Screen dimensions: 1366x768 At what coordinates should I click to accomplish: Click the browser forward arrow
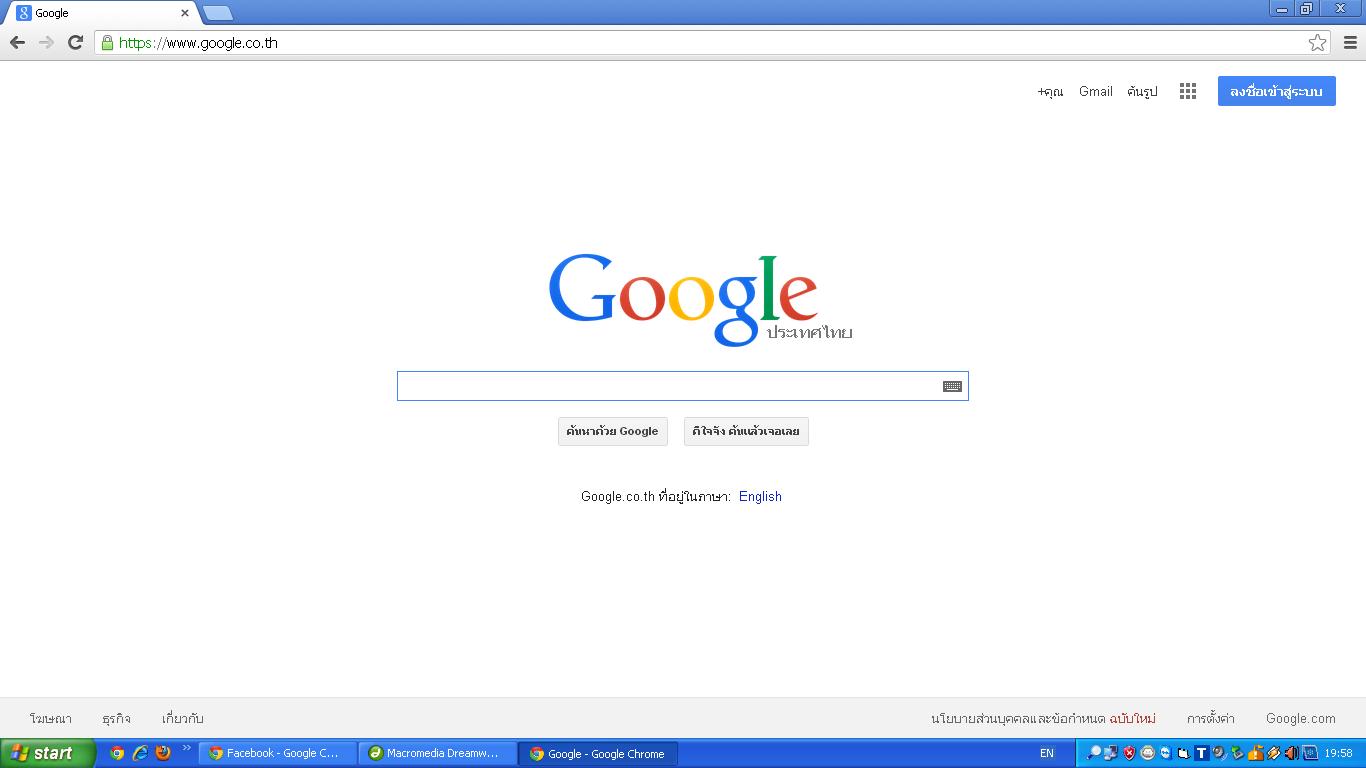pos(46,42)
